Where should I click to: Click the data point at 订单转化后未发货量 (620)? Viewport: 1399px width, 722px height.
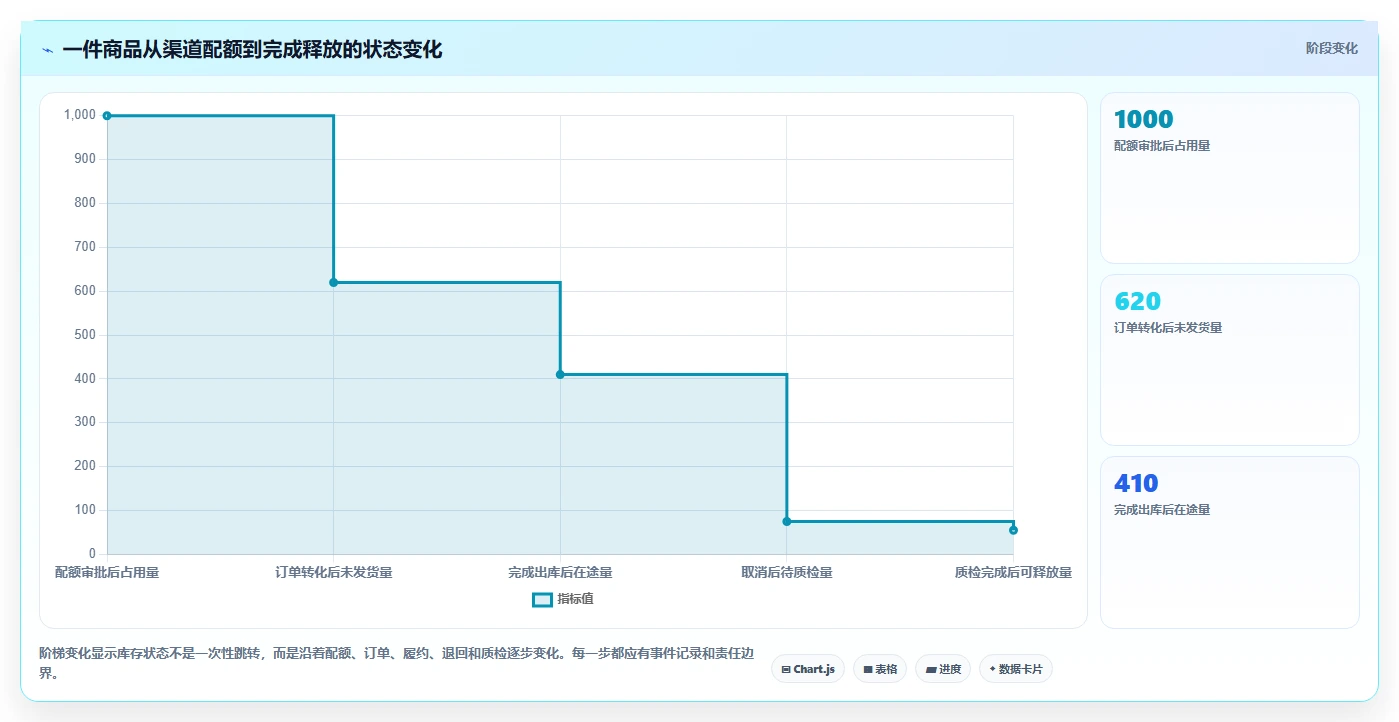pos(333,282)
